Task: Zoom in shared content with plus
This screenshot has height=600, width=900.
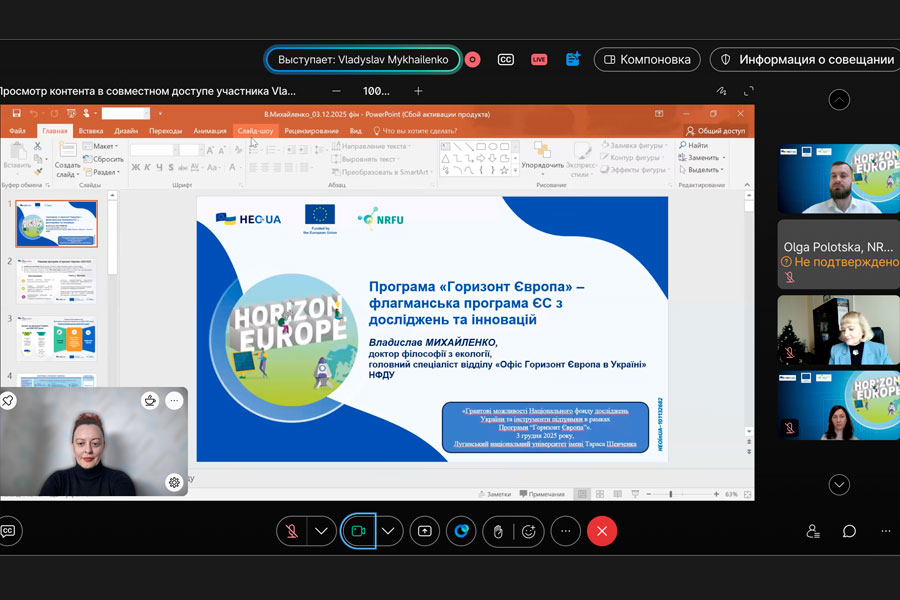Action: pyautogui.click(x=419, y=91)
